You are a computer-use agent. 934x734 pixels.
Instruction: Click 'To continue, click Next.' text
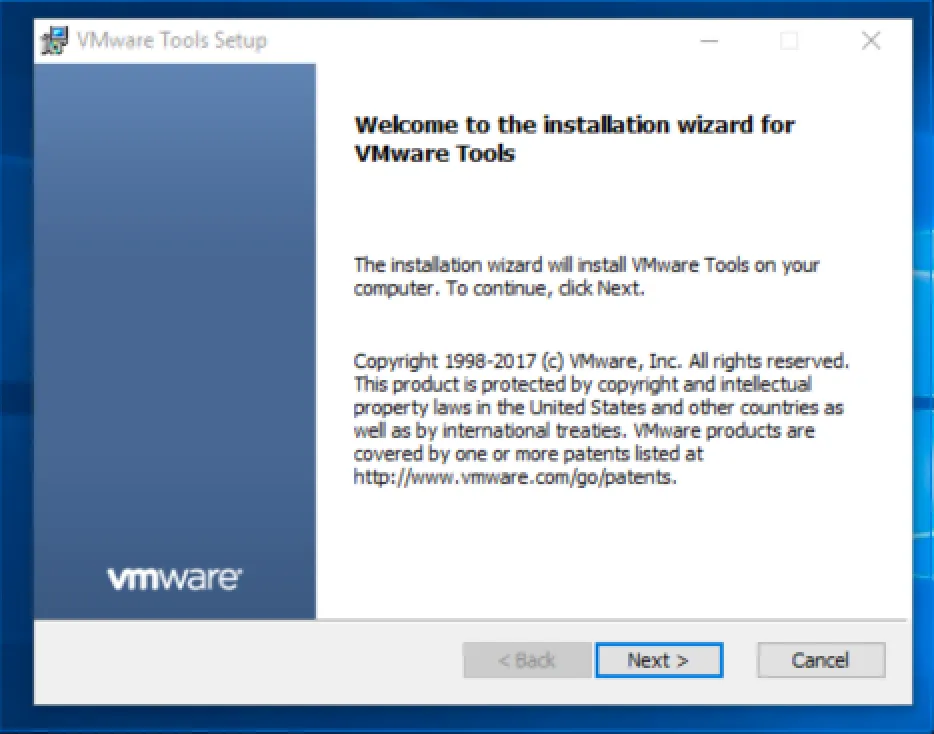544,288
